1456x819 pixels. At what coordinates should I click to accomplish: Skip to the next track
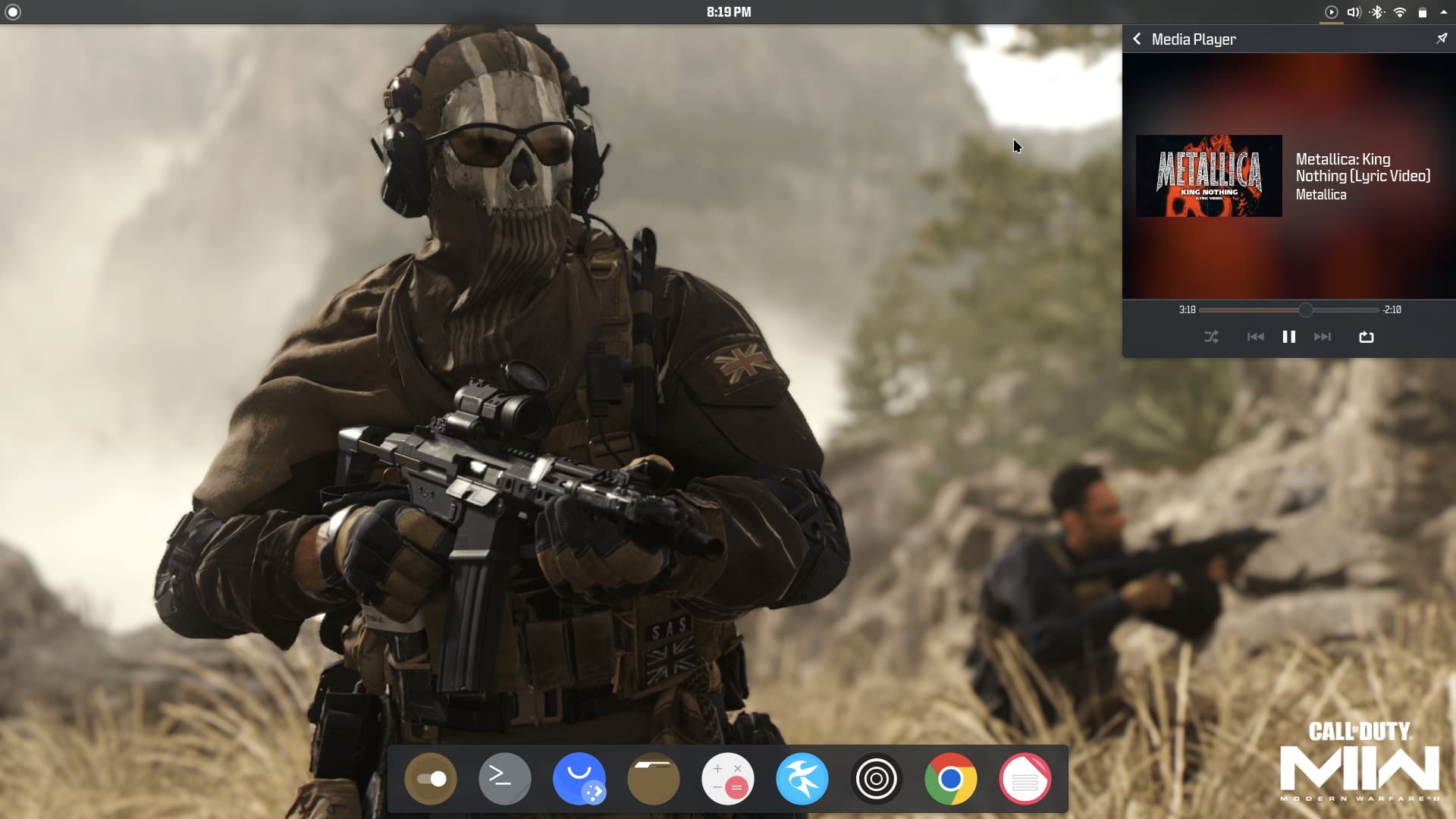[1323, 337]
